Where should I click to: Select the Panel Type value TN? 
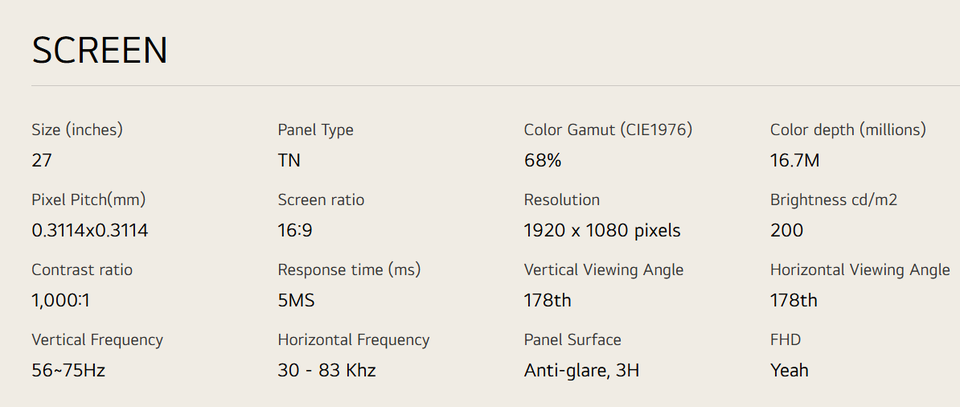289,160
